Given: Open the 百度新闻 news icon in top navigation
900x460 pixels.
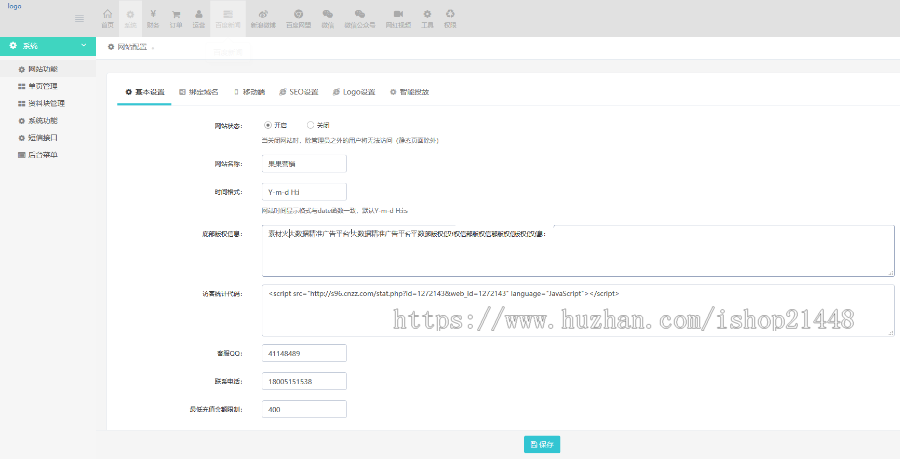Looking at the screenshot, I should tap(228, 18).
